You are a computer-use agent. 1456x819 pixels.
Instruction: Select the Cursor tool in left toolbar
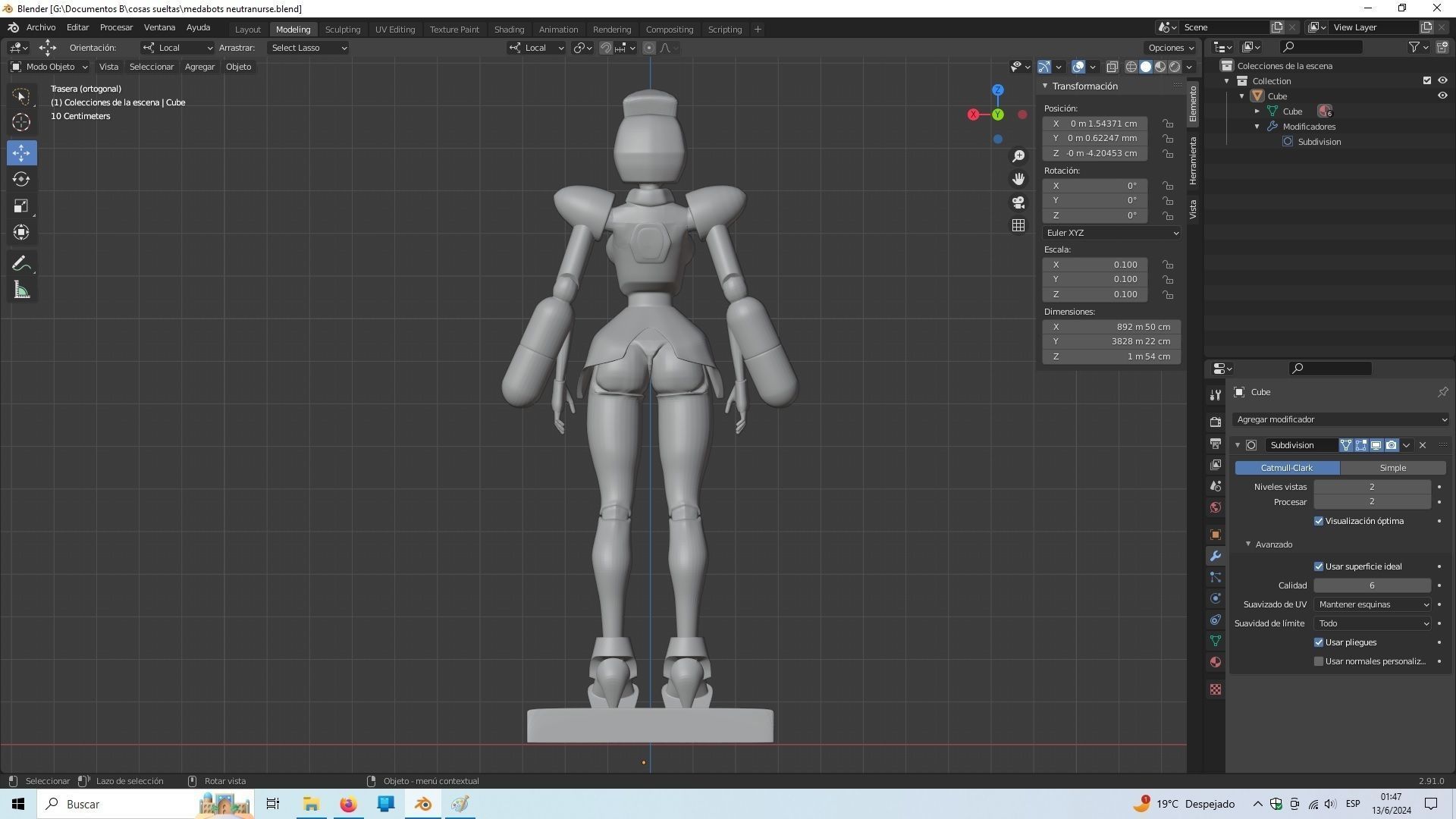click(21, 122)
